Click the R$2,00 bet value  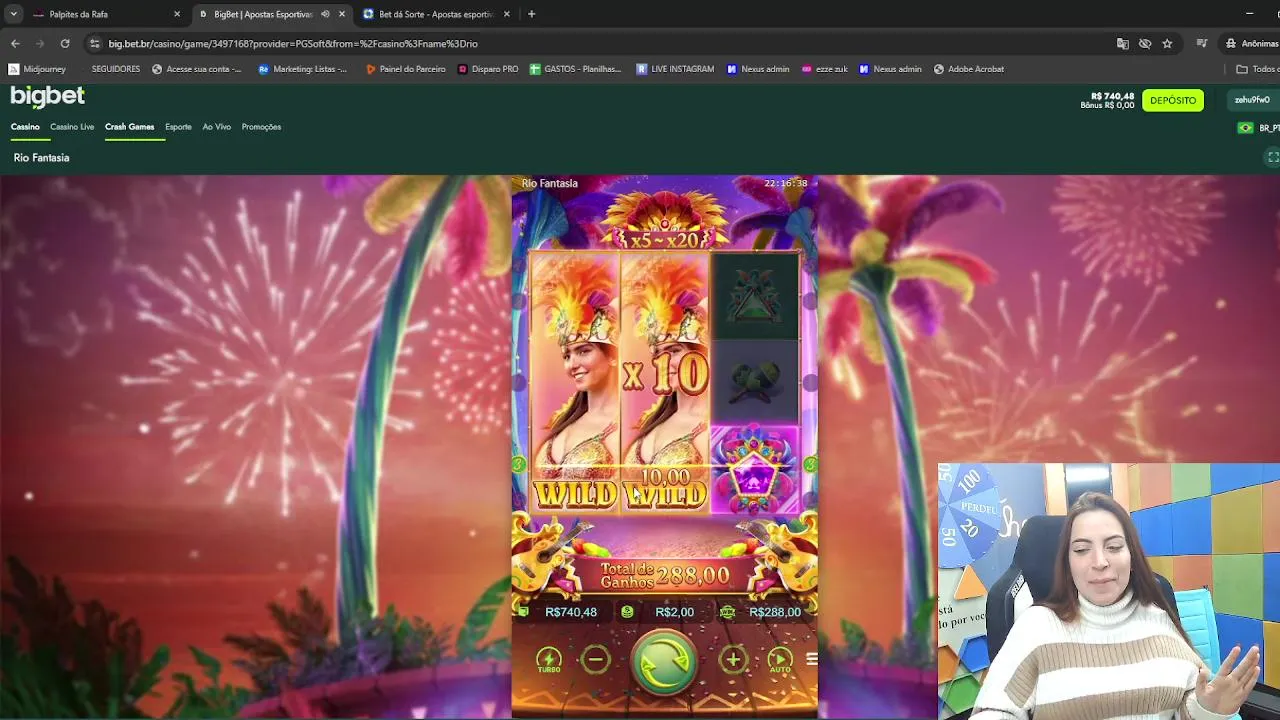[x=674, y=612]
